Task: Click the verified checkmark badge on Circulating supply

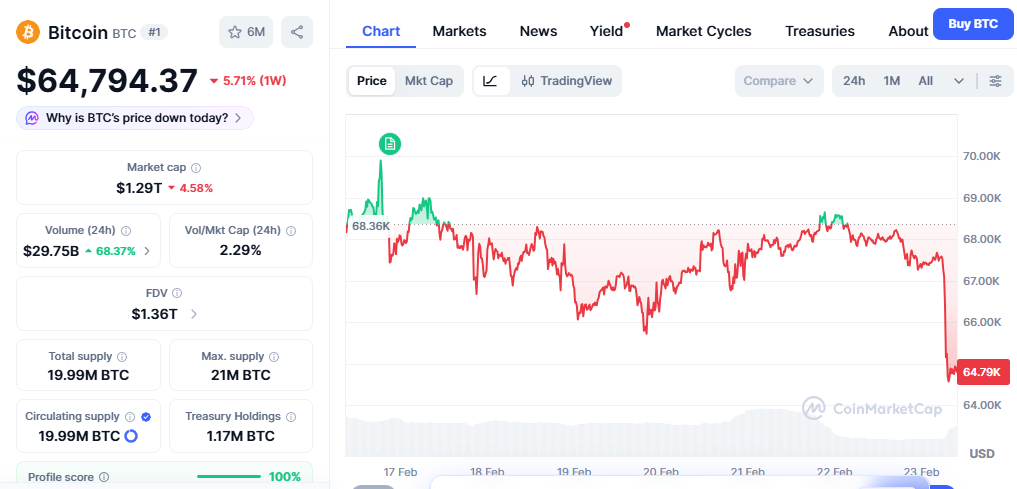Action: 146,416
